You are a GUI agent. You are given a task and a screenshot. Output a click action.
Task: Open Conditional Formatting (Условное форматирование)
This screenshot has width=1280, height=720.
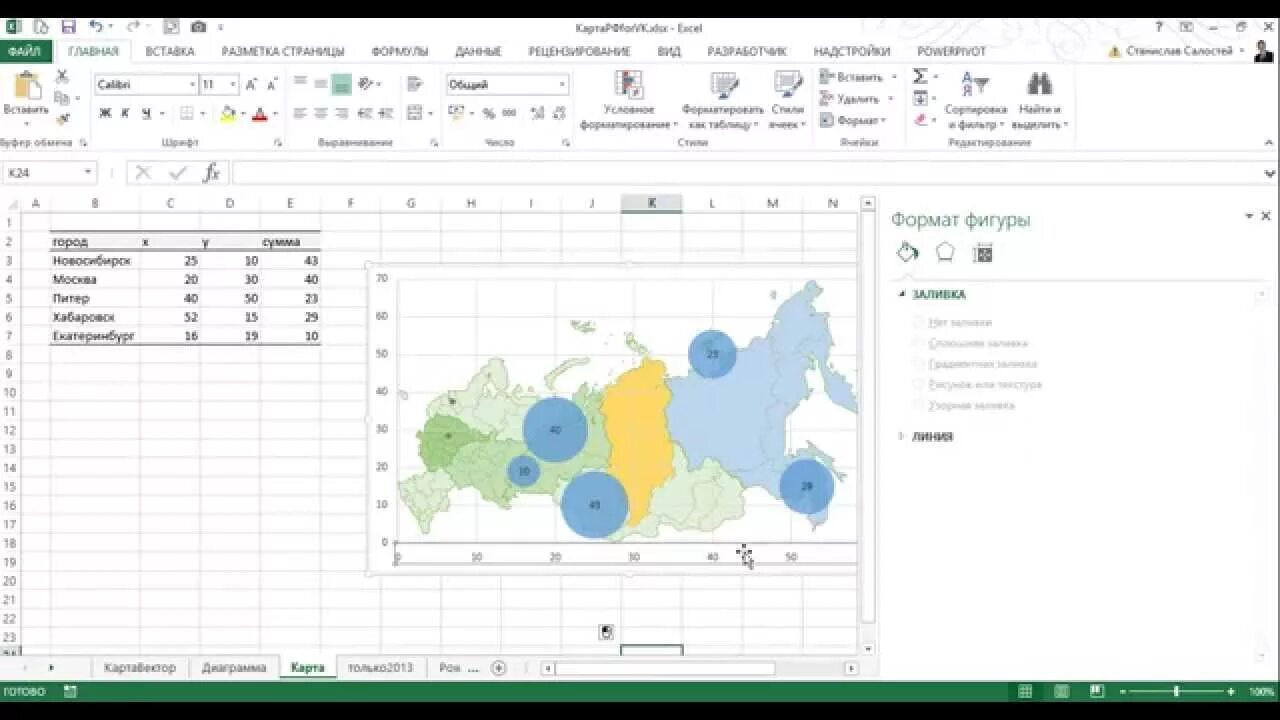629,100
